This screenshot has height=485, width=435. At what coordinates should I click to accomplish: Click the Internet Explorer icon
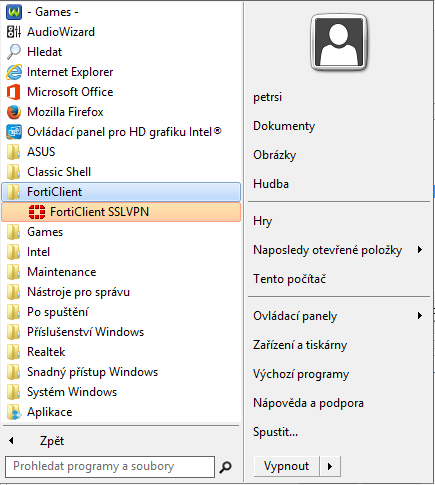(14, 72)
